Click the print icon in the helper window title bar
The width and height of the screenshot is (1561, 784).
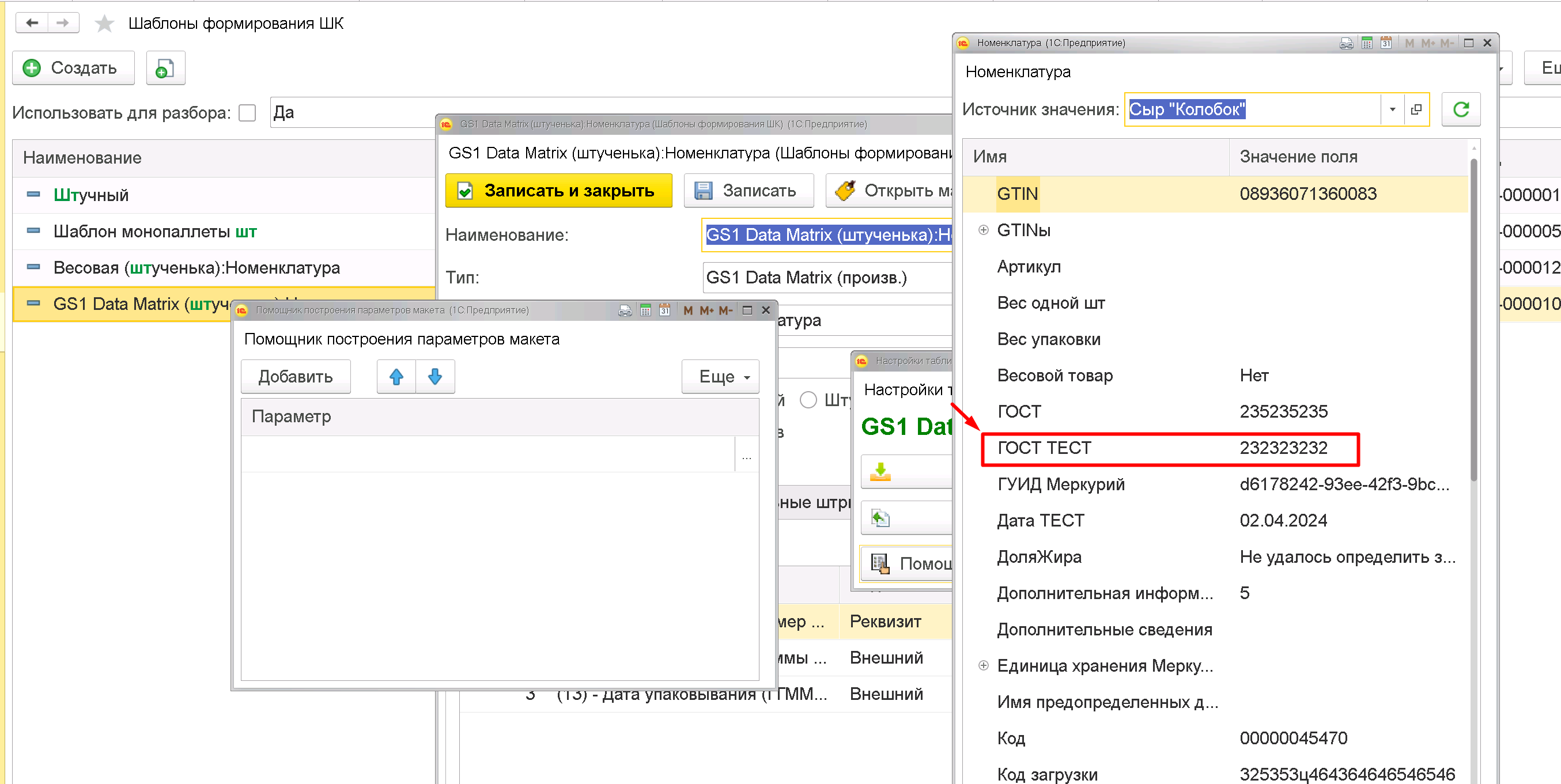point(625,310)
